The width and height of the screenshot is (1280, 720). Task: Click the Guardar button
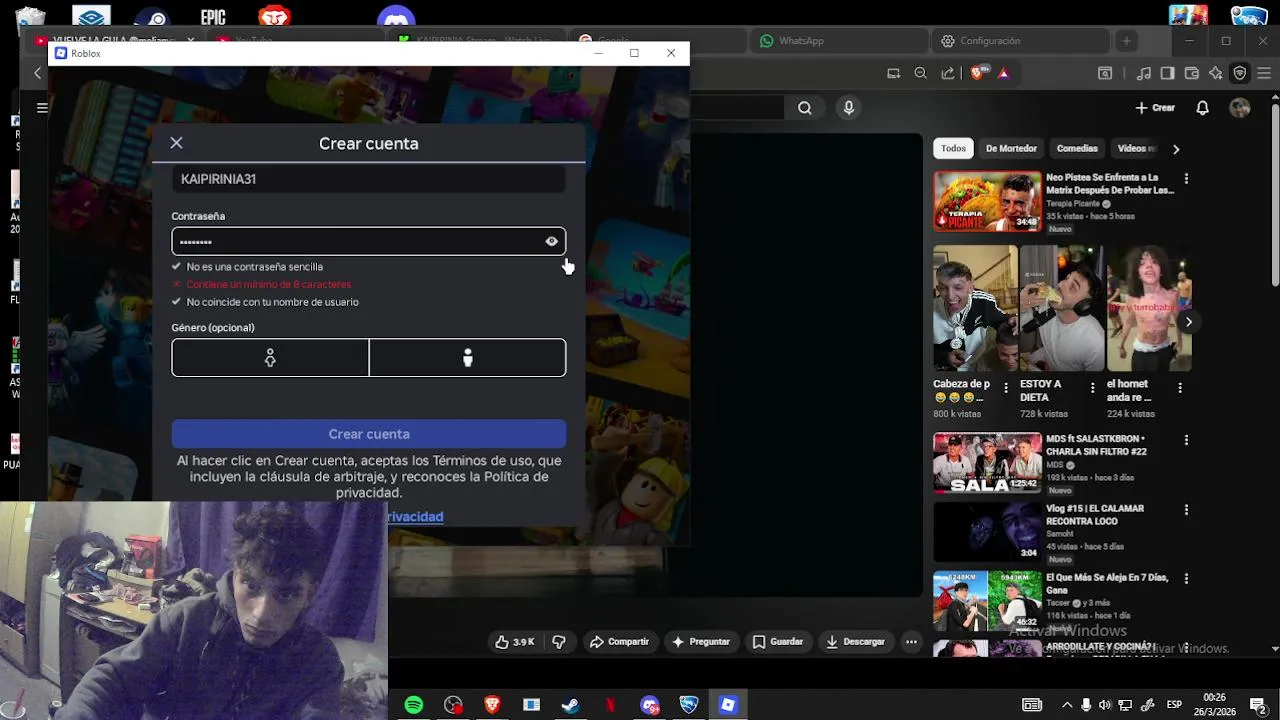click(x=778, y=642)
